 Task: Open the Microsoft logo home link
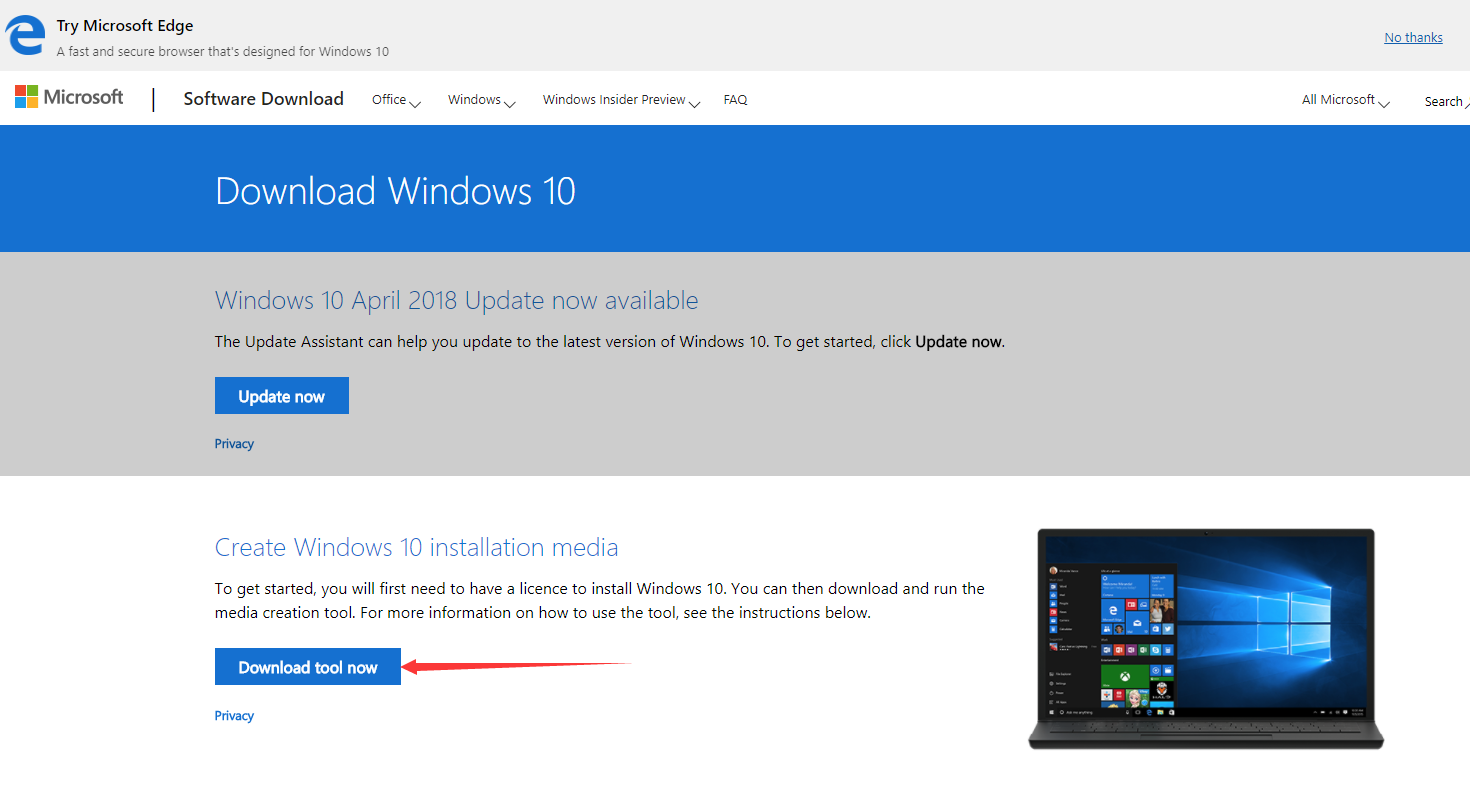[69, 97]
